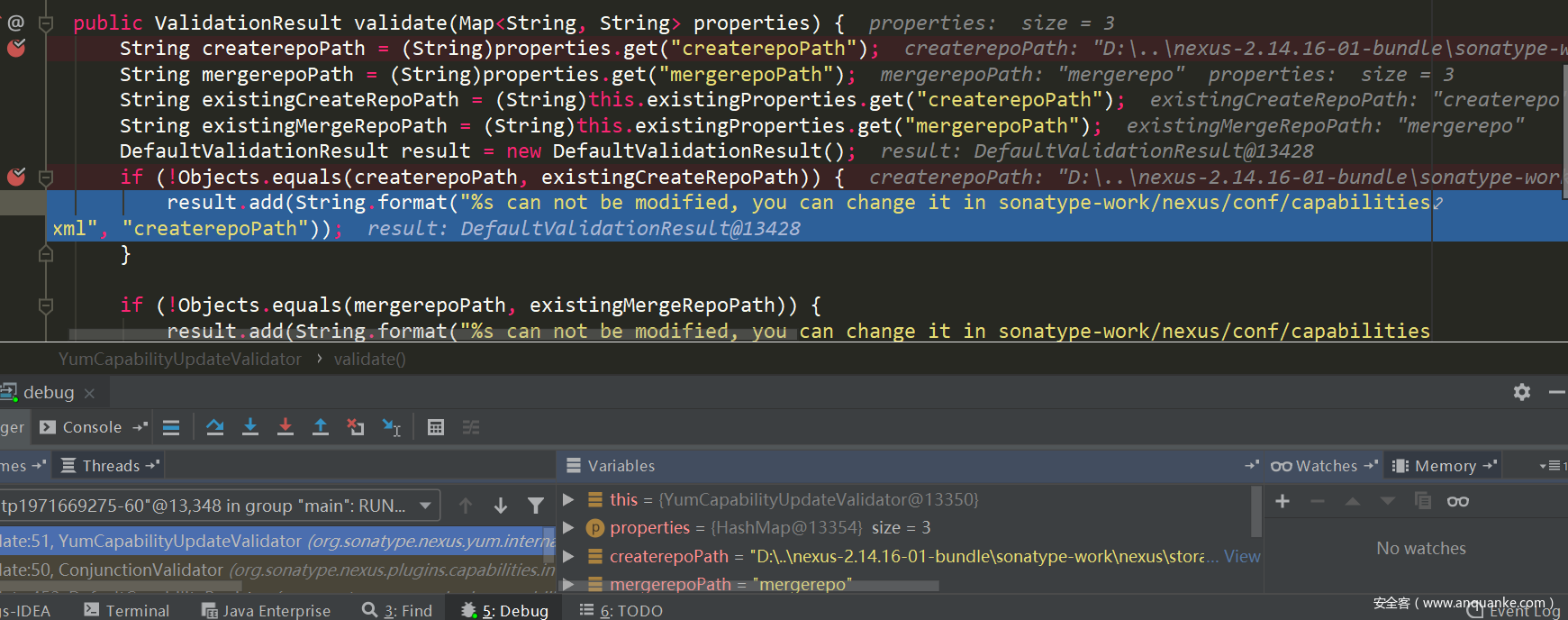Click the Variables panel vertical scrollbar

coord(1256,512)
